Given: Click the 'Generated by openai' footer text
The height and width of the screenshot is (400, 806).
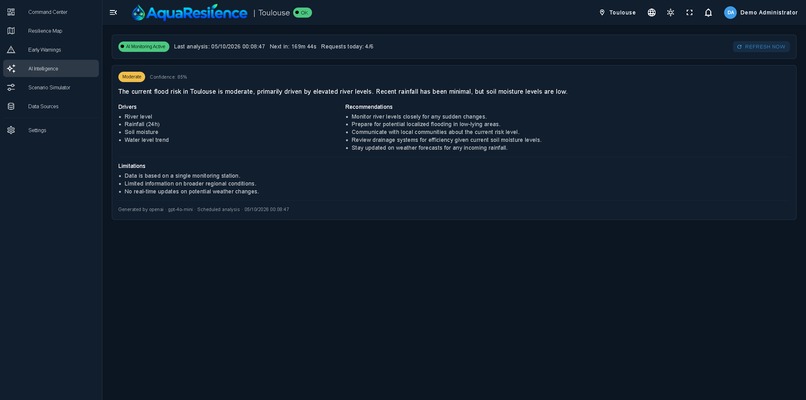Looking at the screenshot, I should 204,210.
